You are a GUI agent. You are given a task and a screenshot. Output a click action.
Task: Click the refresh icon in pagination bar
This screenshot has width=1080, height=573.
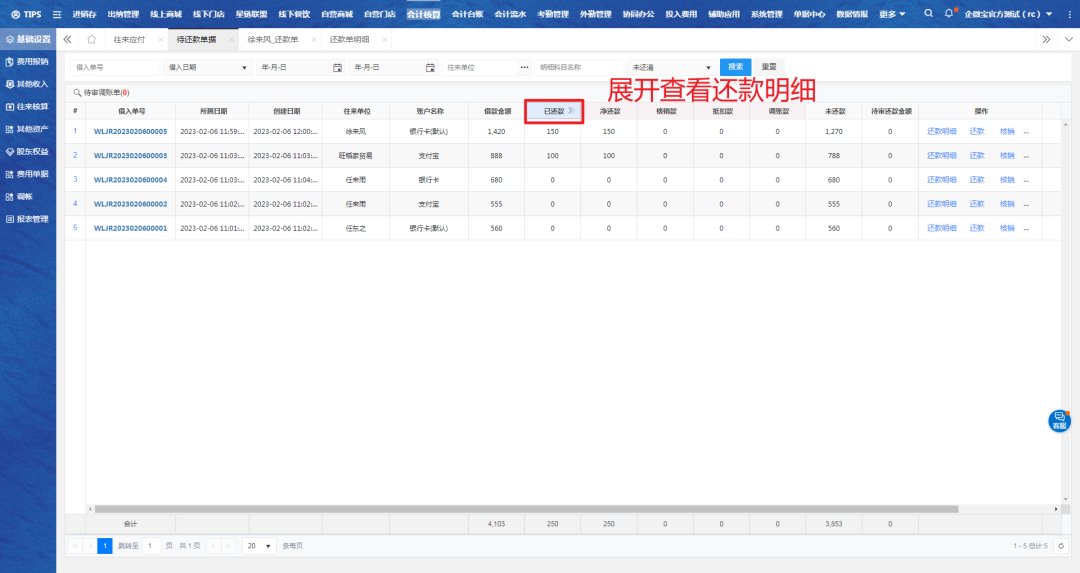point(1061,546)
